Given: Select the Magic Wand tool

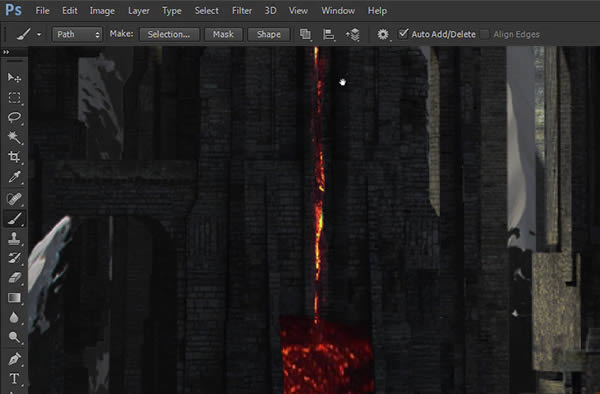Looking at the screenshot, I should pyautogui.click(x=14, y=137).
